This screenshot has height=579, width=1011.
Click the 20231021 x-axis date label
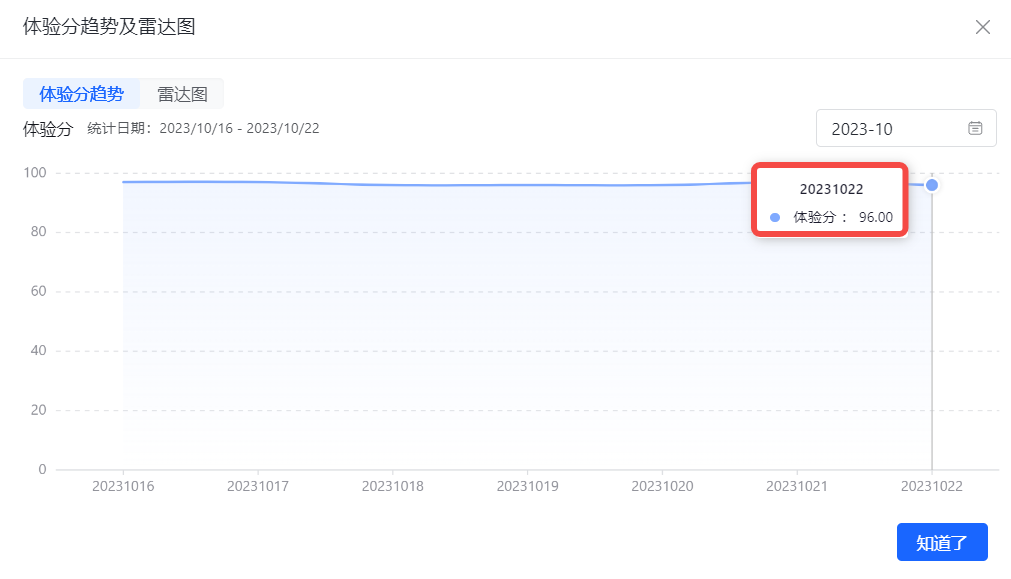coord(797,486)
